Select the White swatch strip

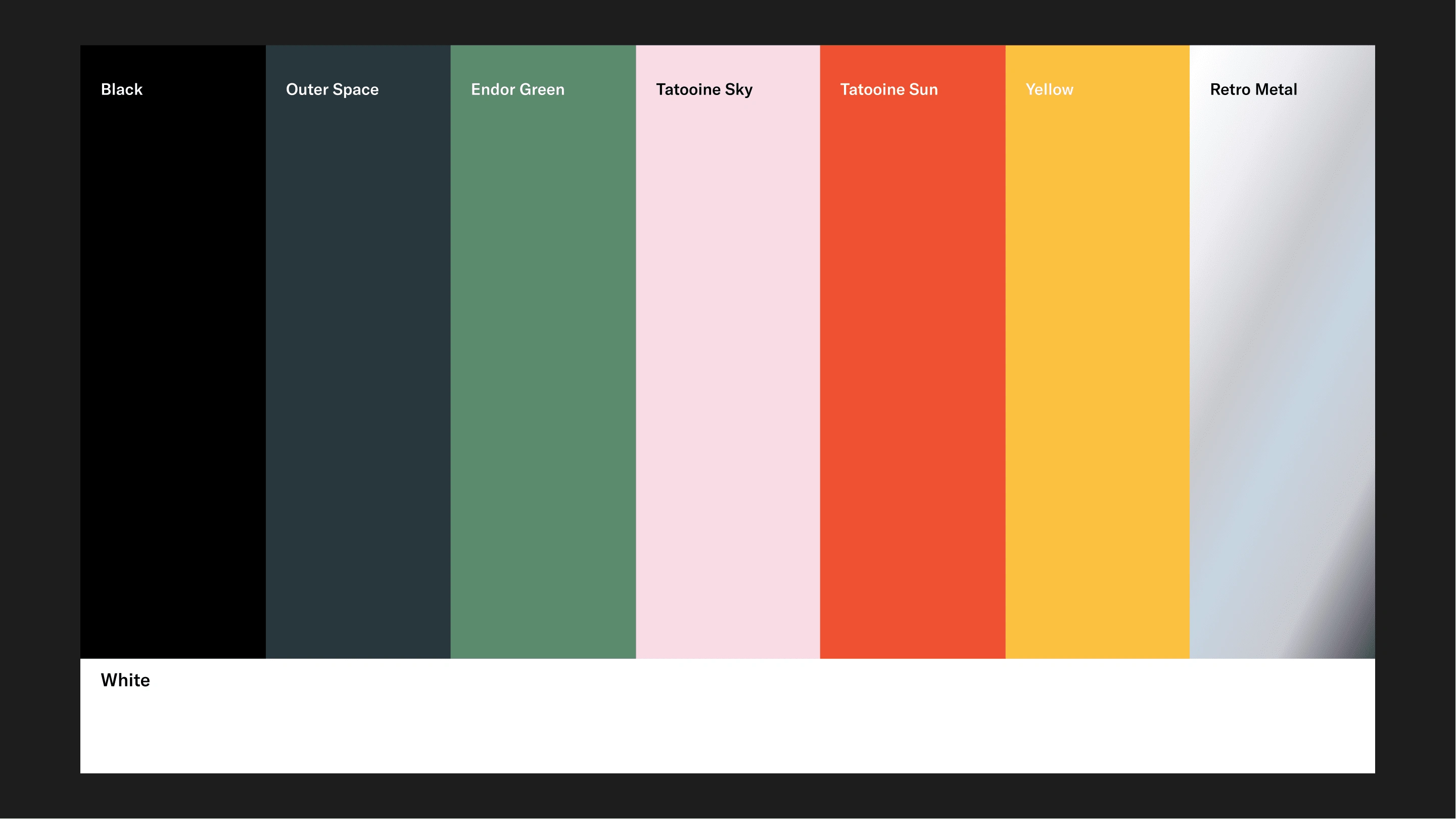tap(727, 715)
